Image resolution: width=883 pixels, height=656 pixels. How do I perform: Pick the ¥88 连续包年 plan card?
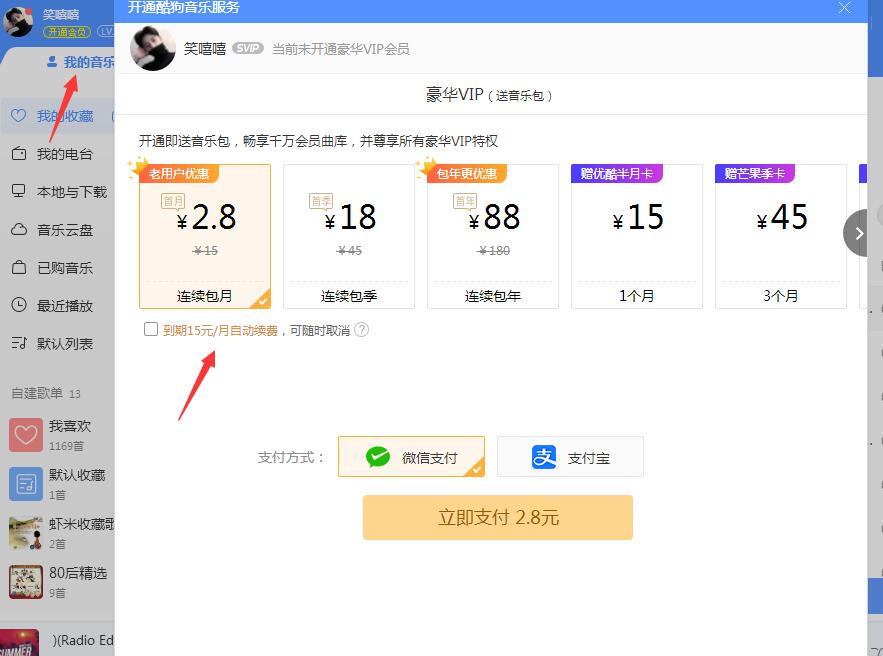pos(493,236)
